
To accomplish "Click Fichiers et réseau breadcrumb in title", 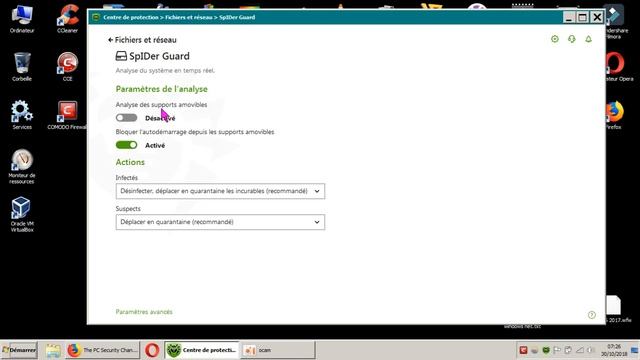I will coord(189,17).
